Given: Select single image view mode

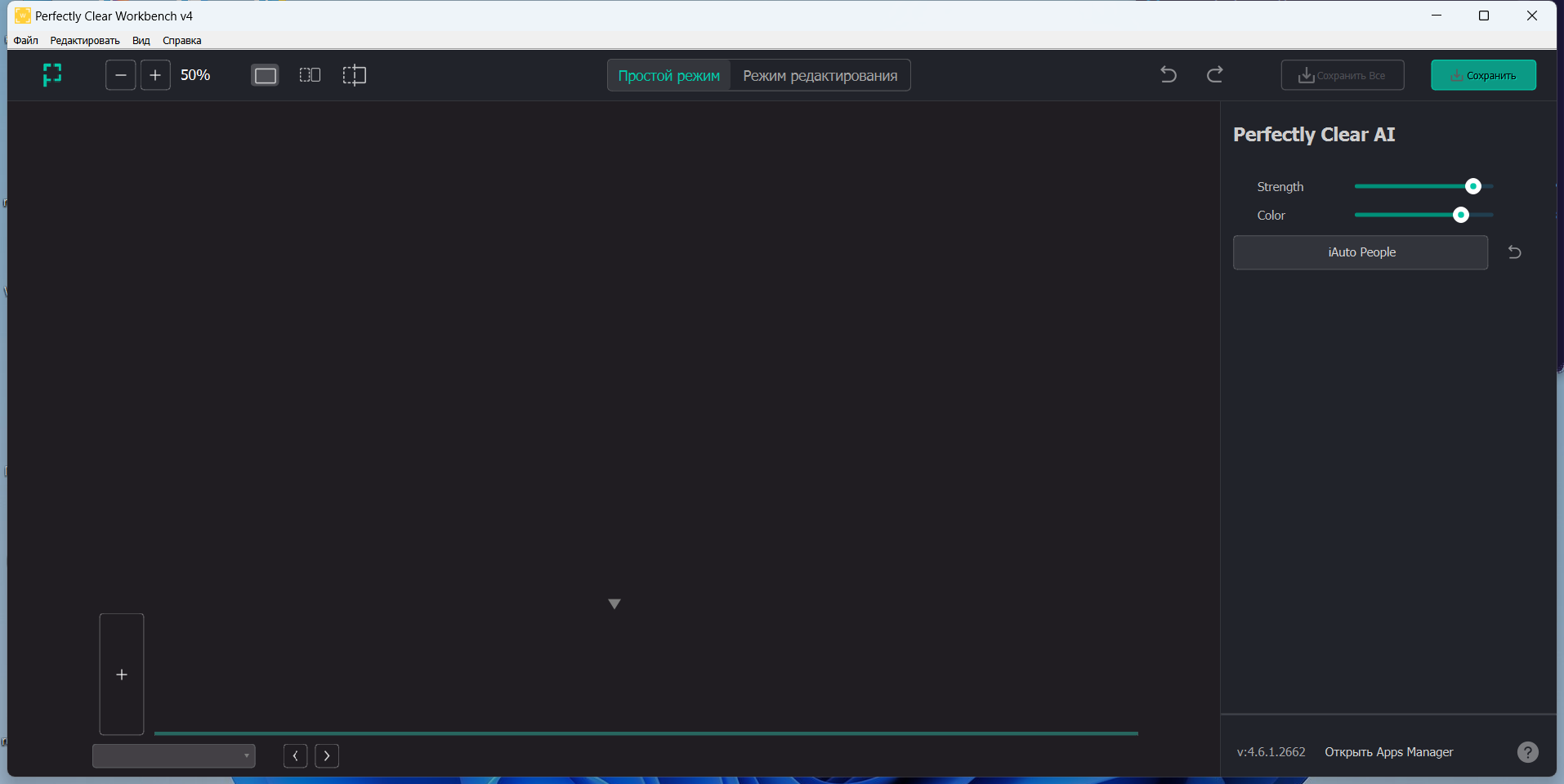Looking at the screenshot, I should click(x=266, y=76).
